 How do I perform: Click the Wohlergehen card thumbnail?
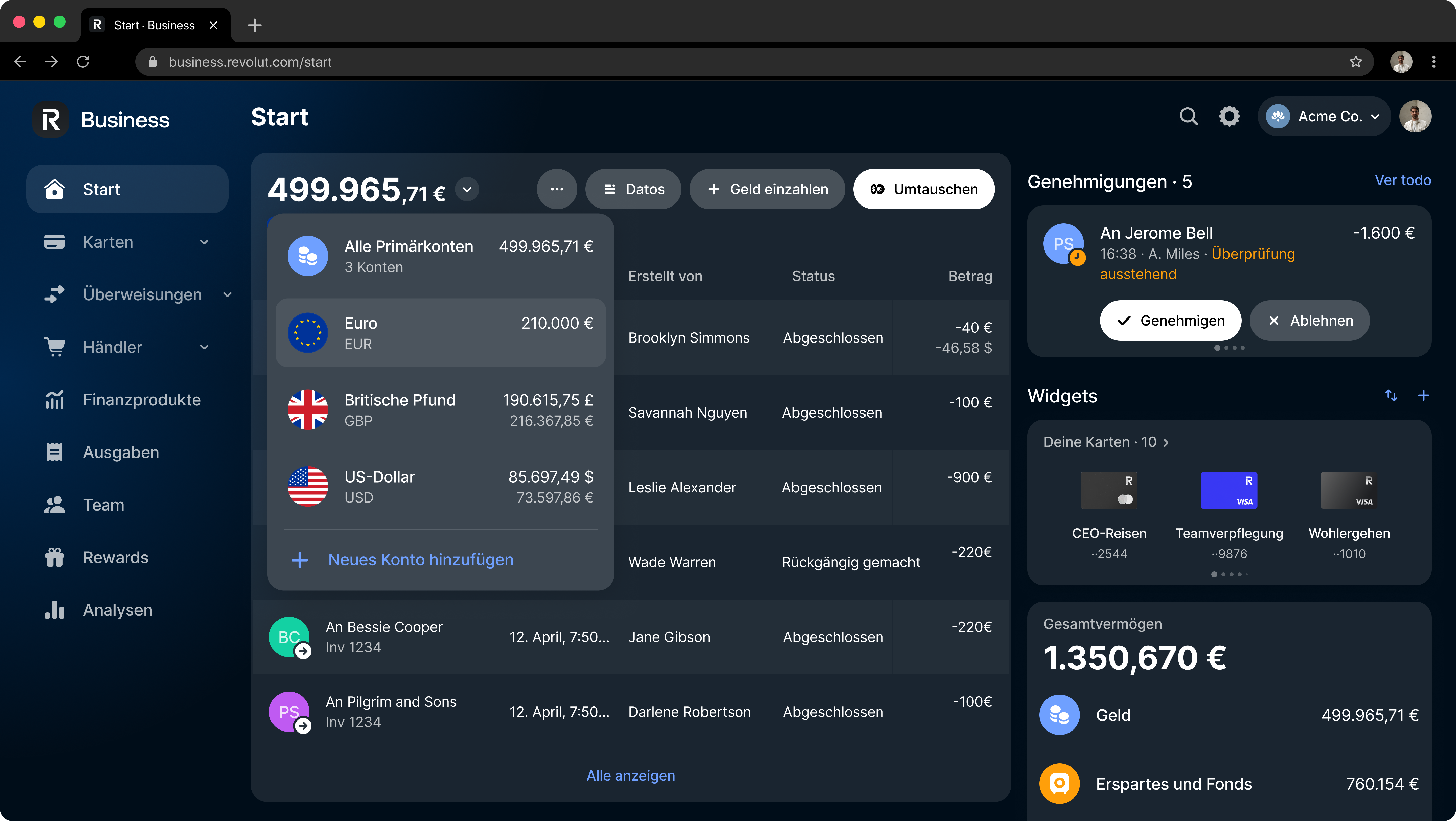1349,490
